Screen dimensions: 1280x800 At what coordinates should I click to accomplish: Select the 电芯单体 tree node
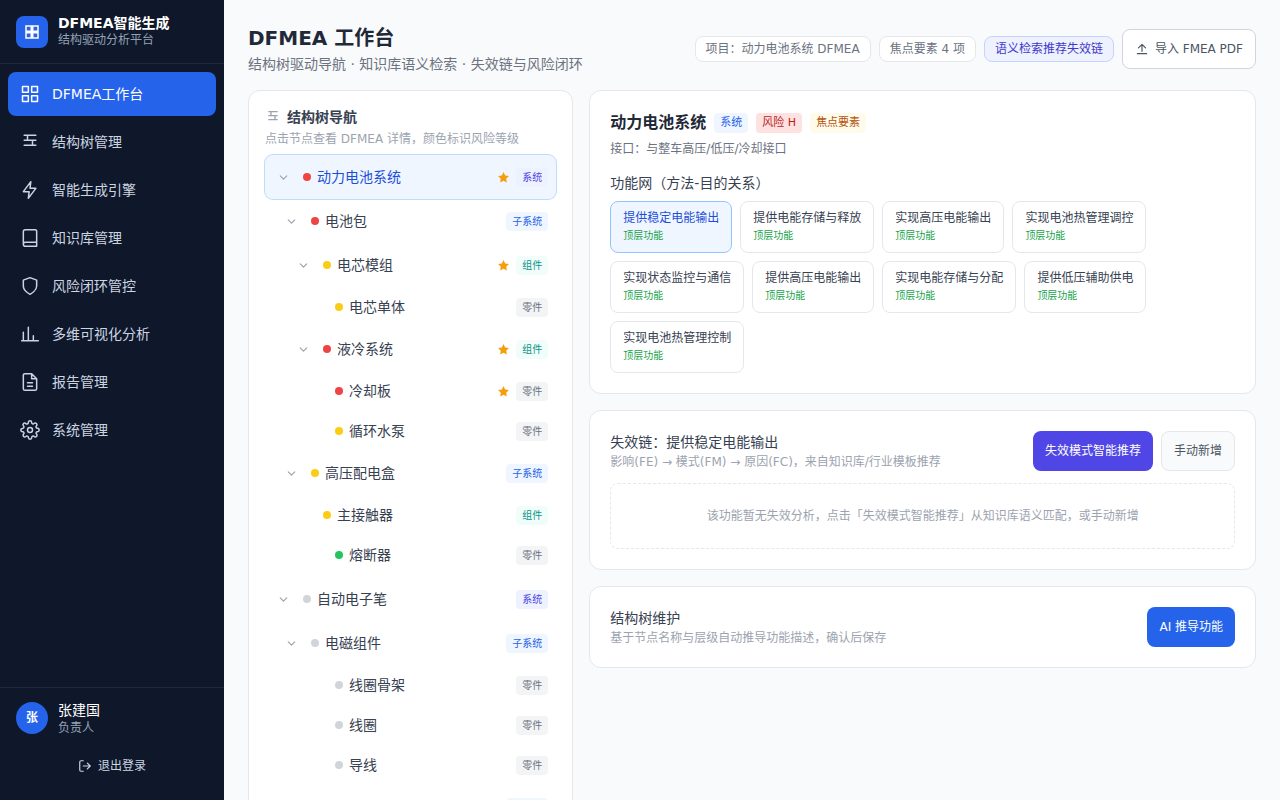click(410, 307)
